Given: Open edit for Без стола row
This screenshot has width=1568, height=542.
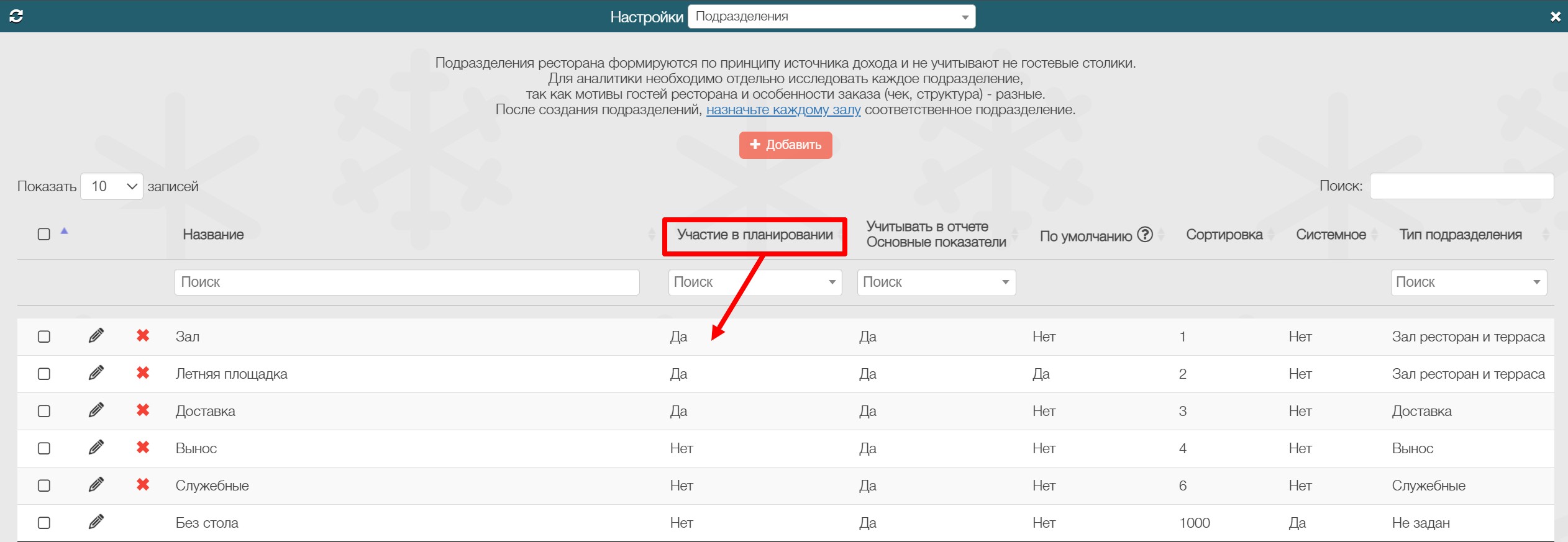Looking at the screenshot, I should click(x=96, y=522).
